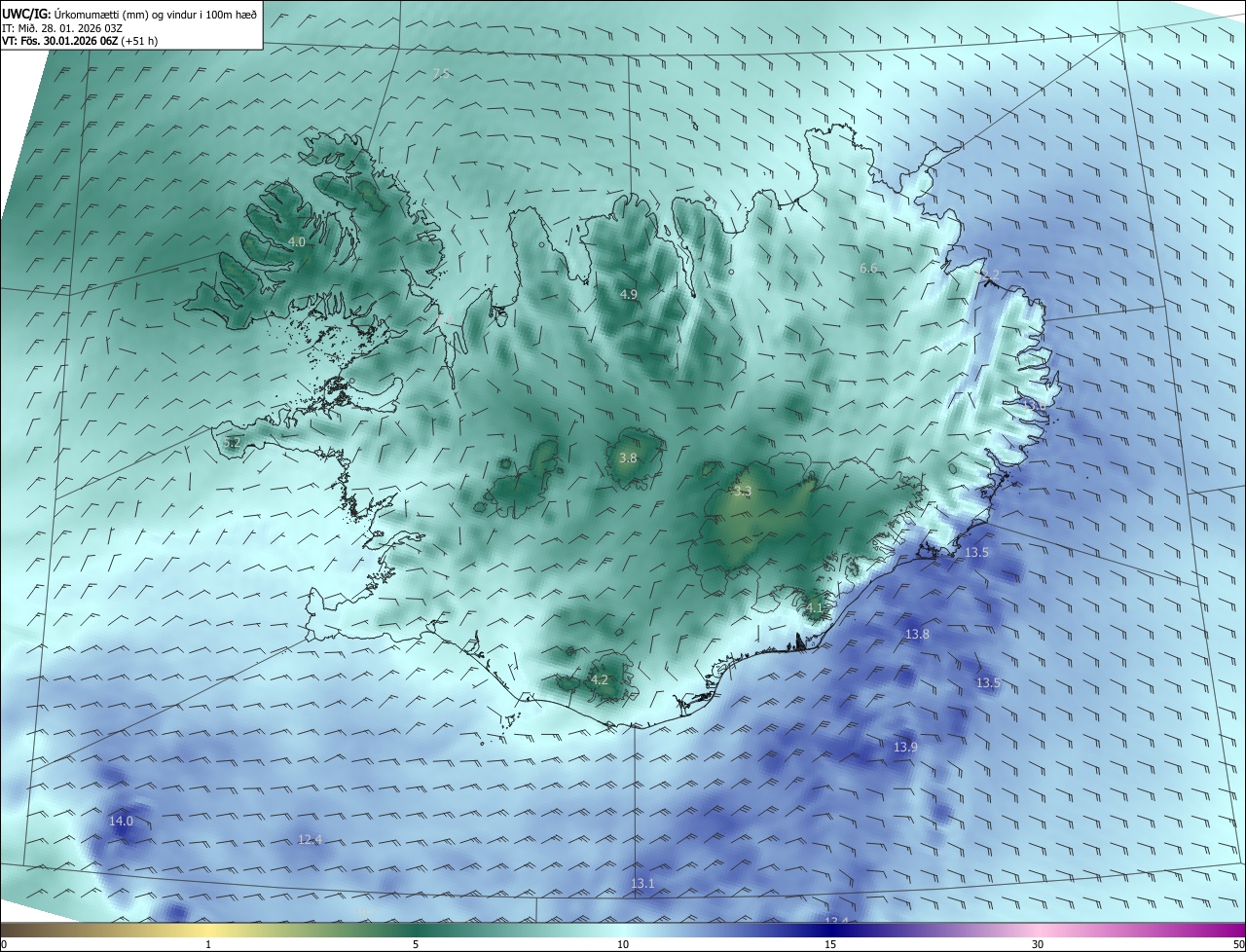The height and width of the screenshot is (952, 1246).
Task: Click the 12.2 value label on the map
Action: 987,275
